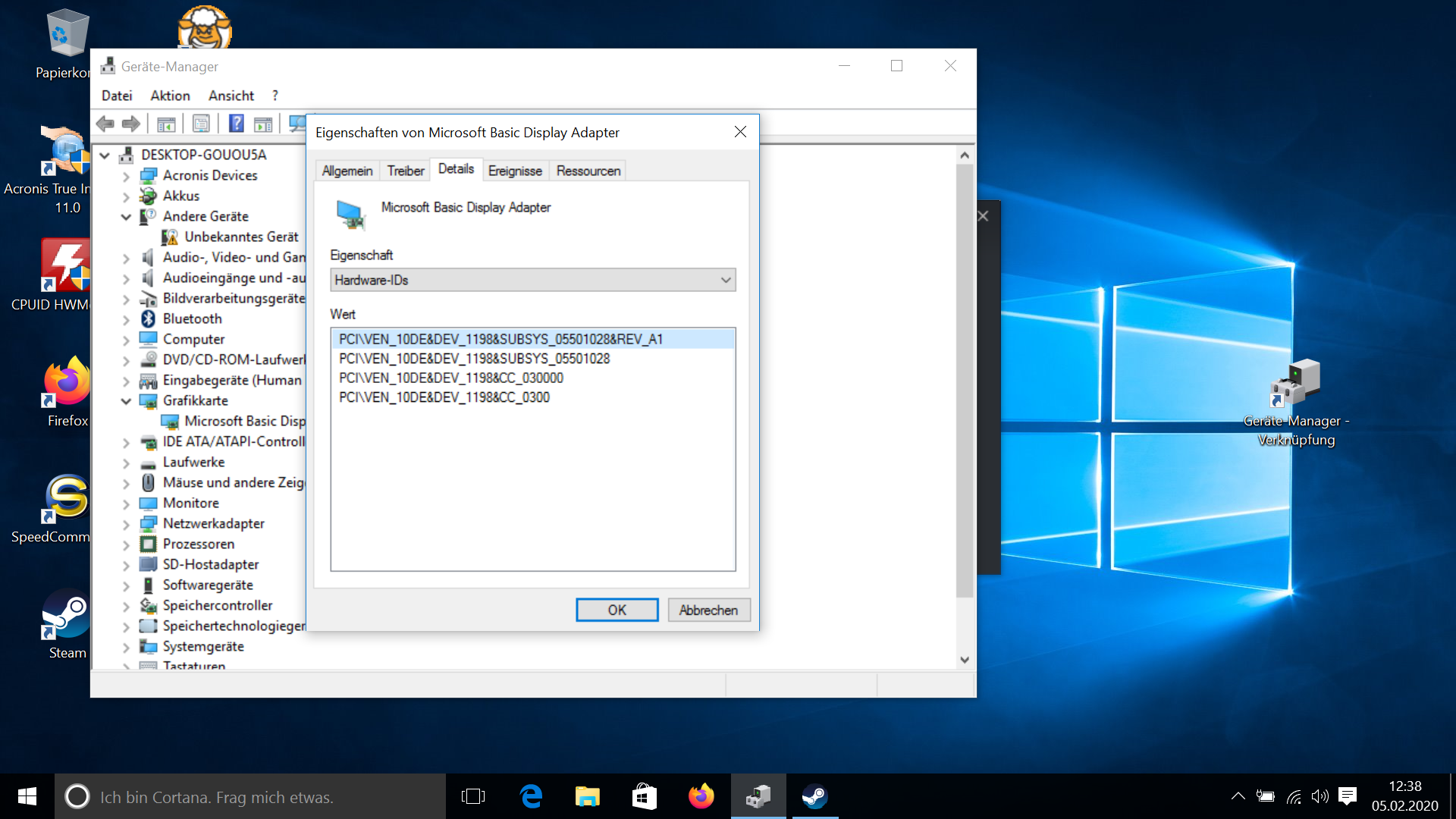Click the Properties toolbar icon
Viewport: 1456px width, 819px height.
pos(201,124)
